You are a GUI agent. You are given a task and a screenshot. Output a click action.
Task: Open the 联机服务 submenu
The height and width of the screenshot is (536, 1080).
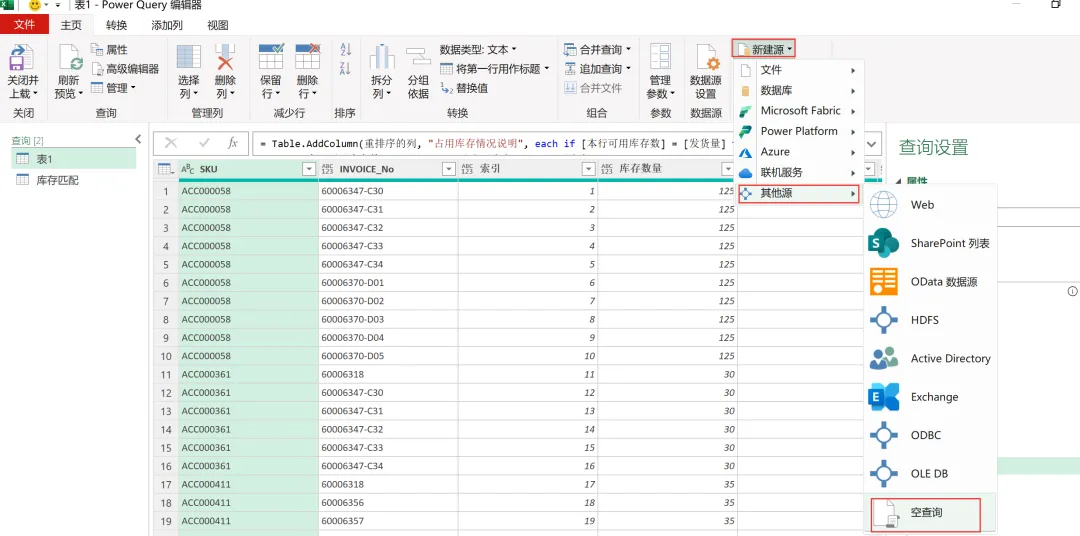pyautogui.click(x=798, y=173)
